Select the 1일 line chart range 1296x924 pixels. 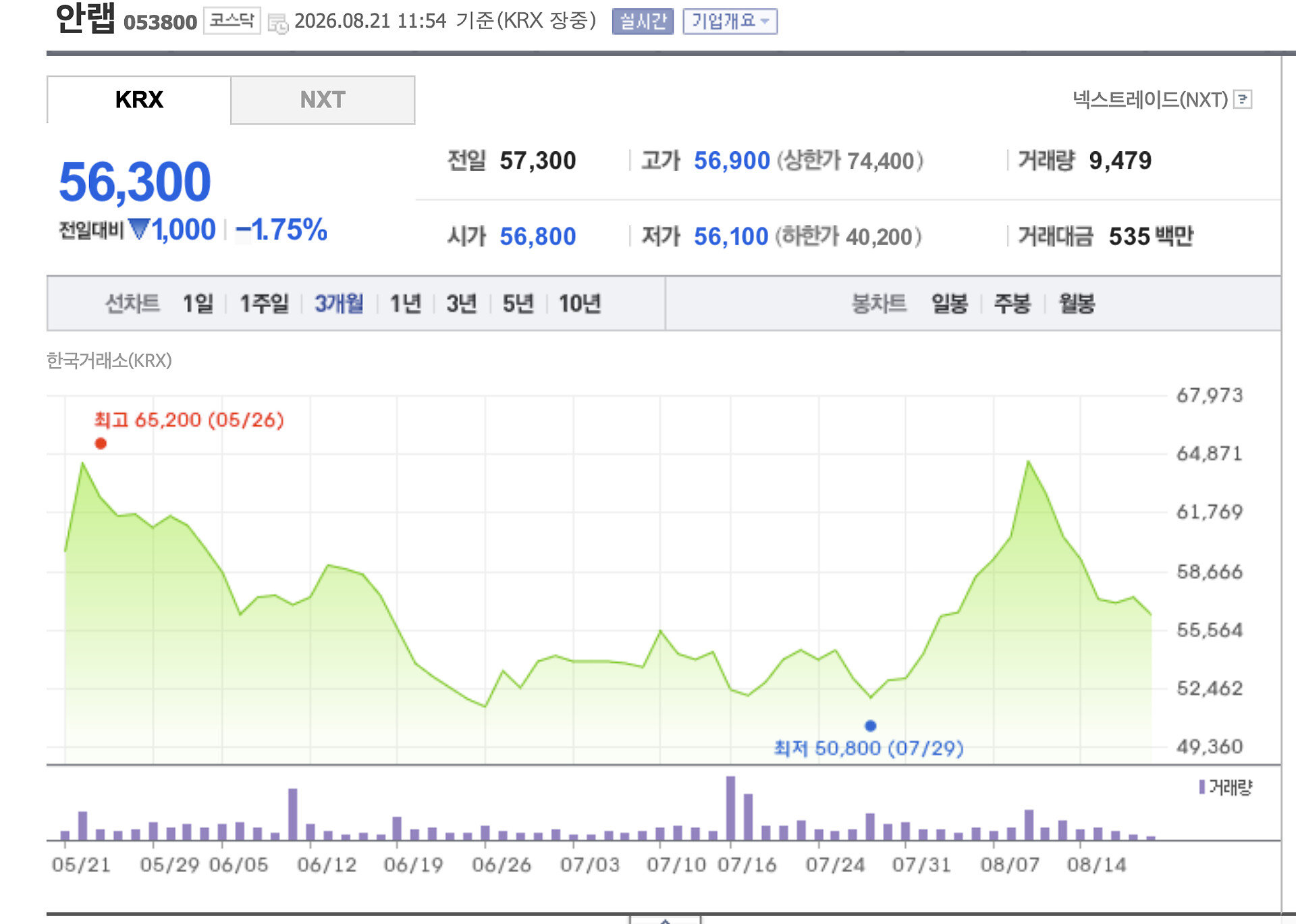coord(198,304)
